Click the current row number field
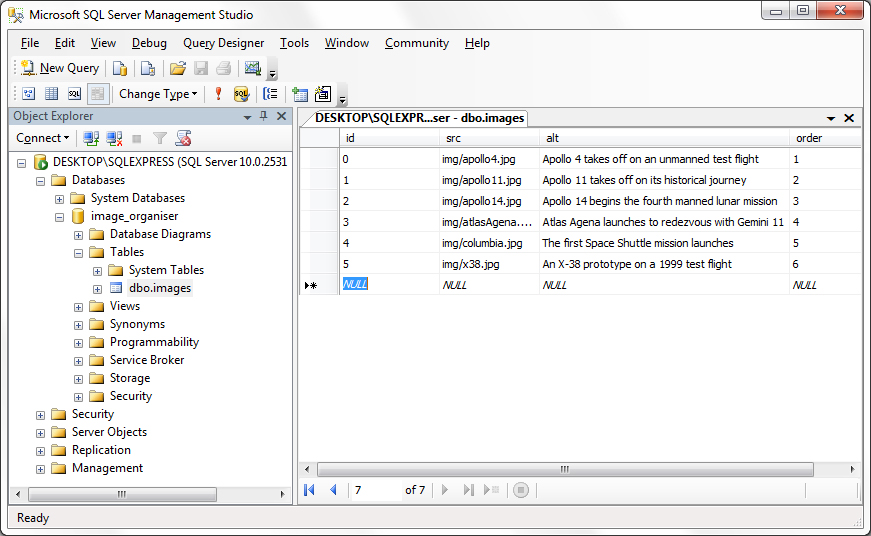Viewport: 871px width, 536px height. pos(376,490)
